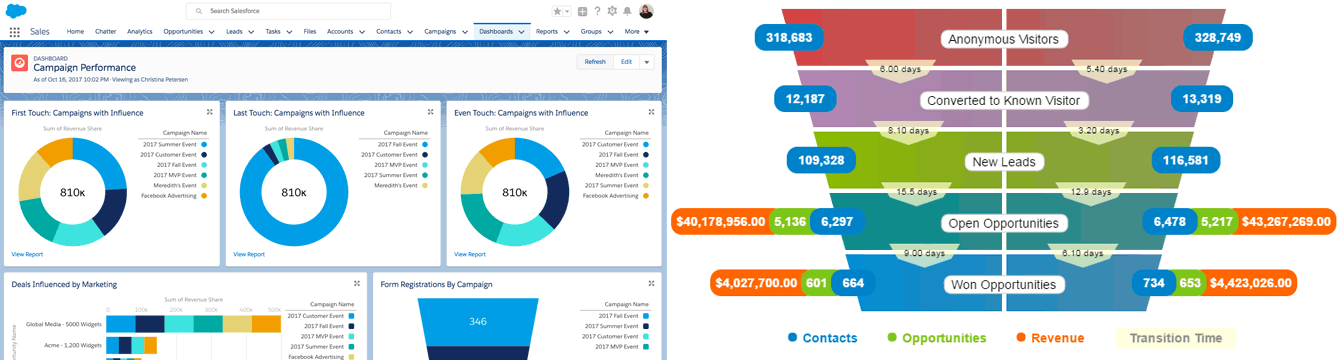Open the Opportunities tab dropdown chevron
Image resolution: width=1343 pixels, height=360 pixels.
coord(211,32)
